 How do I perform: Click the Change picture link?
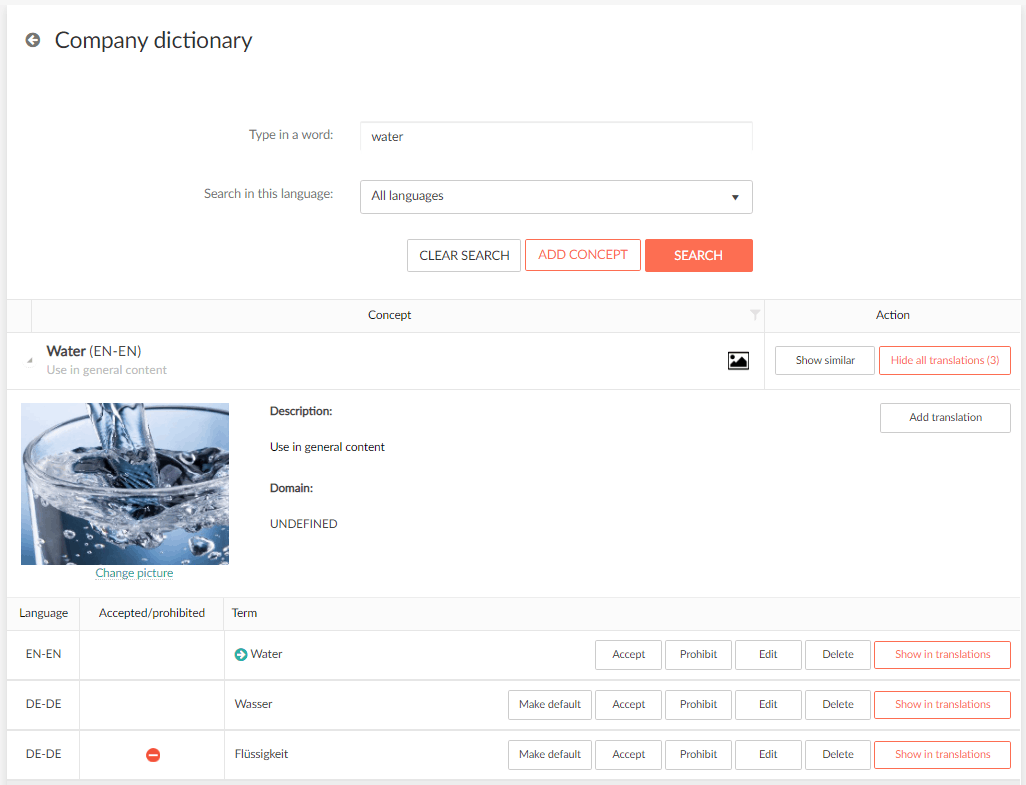click(x=134, y=573)
